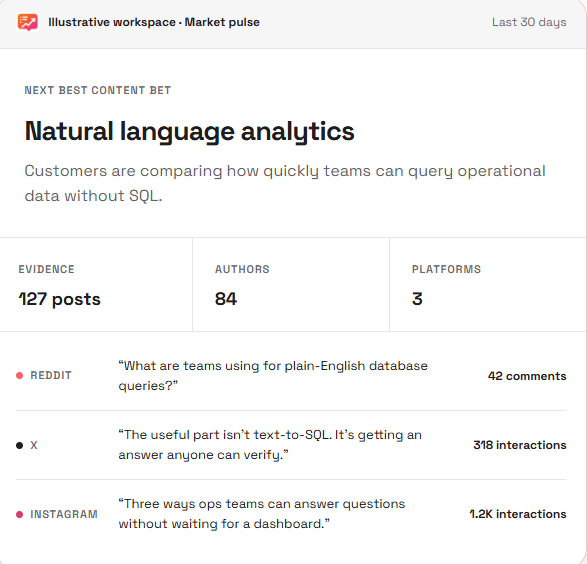Click the red Reddit source dot

pyautogui.click(x=19, y=375)
